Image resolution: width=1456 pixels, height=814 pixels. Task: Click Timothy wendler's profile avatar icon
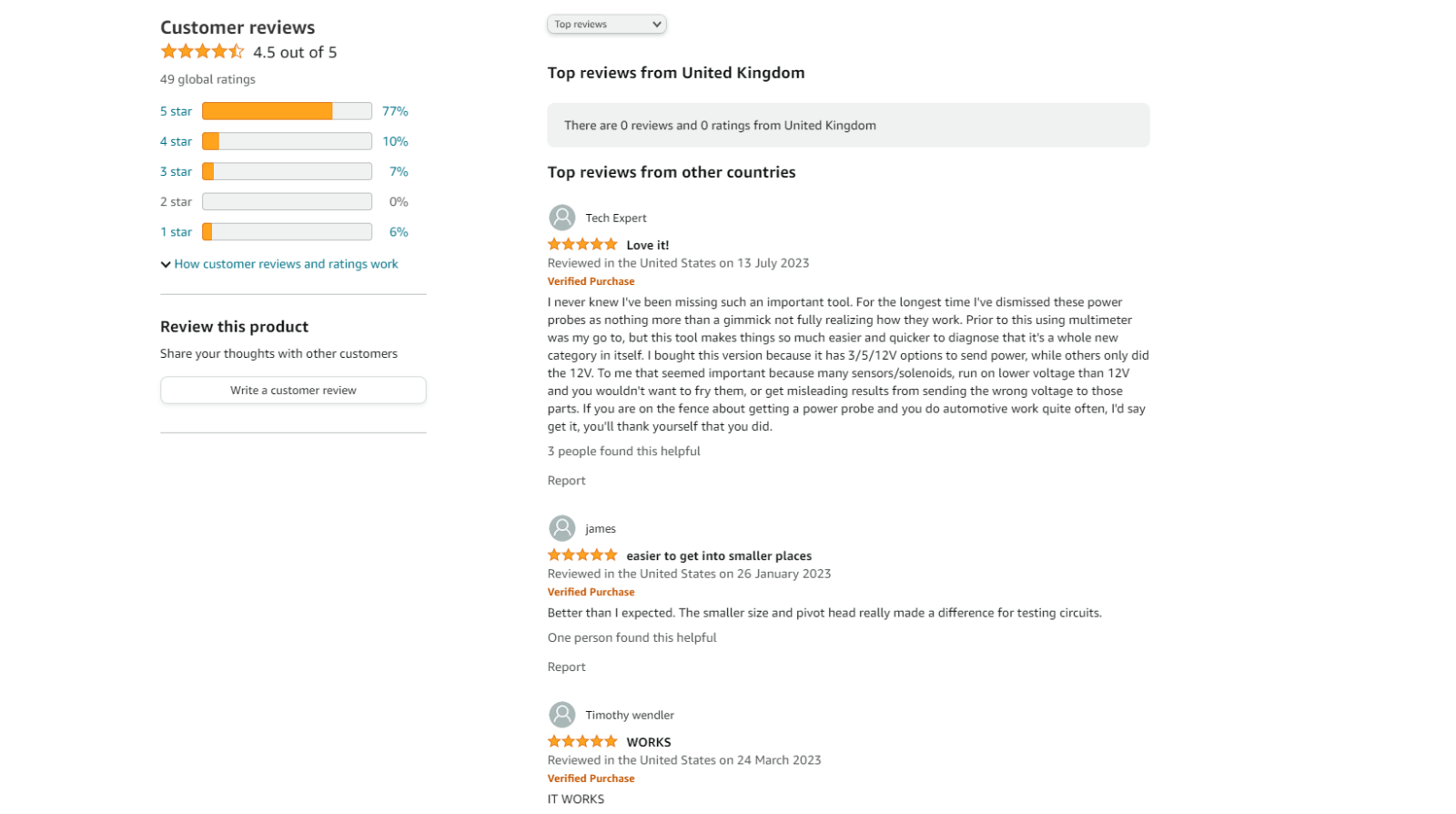click(562, 715)
